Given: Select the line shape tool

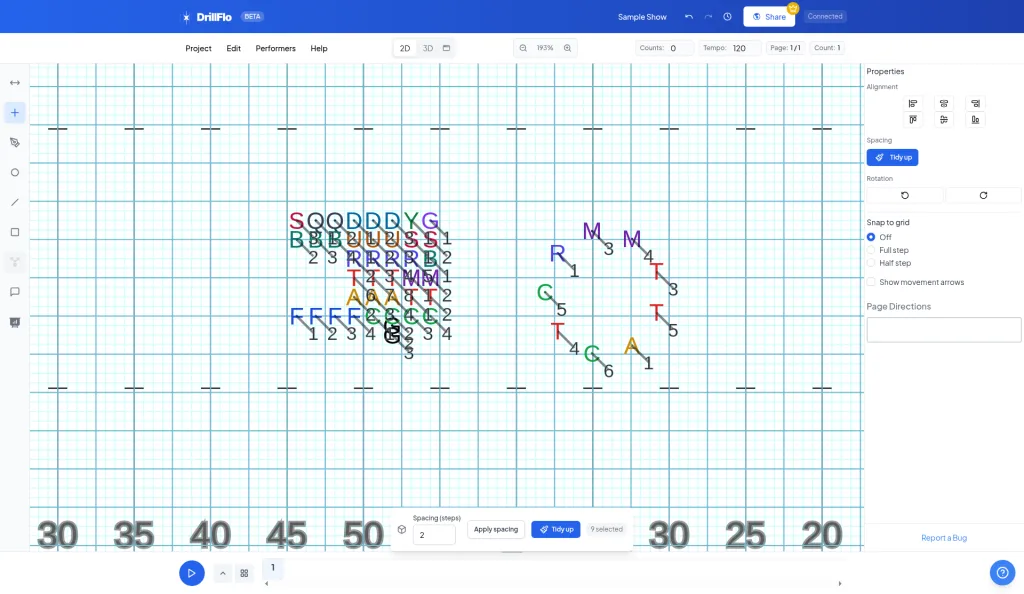Looking at the screenshot, I should 14,202.
